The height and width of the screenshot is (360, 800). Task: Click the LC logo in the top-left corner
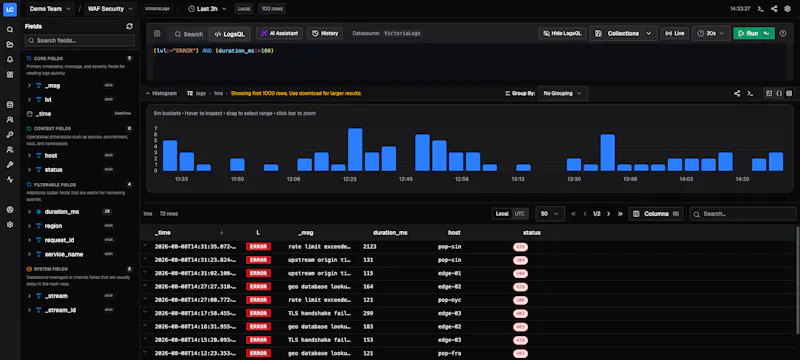click(x=10, y=9)
